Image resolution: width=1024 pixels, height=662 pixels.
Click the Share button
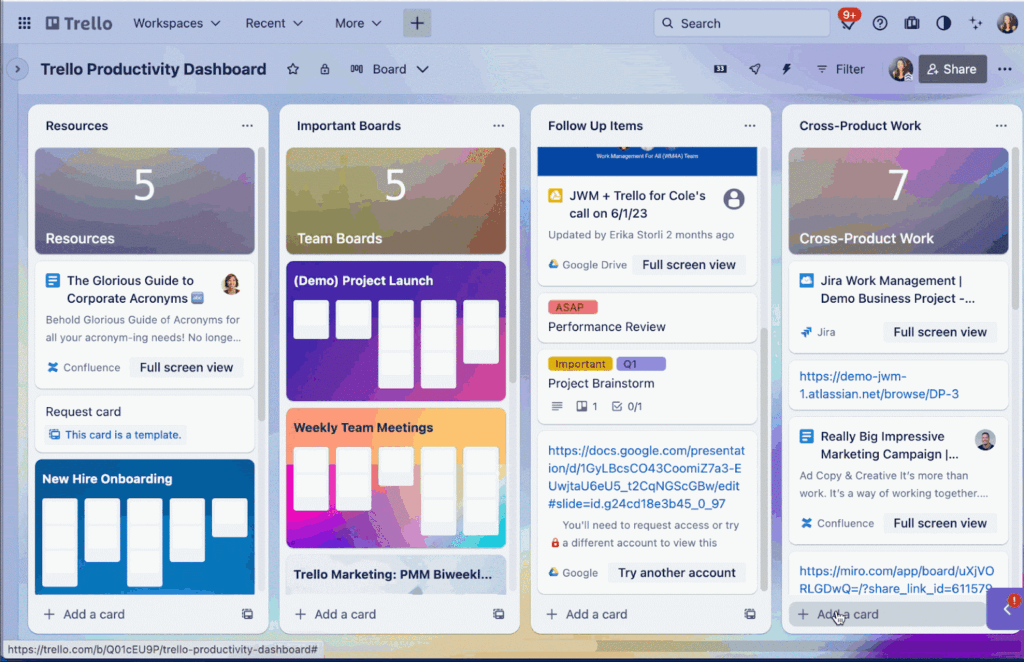click(x=951, y=69)
